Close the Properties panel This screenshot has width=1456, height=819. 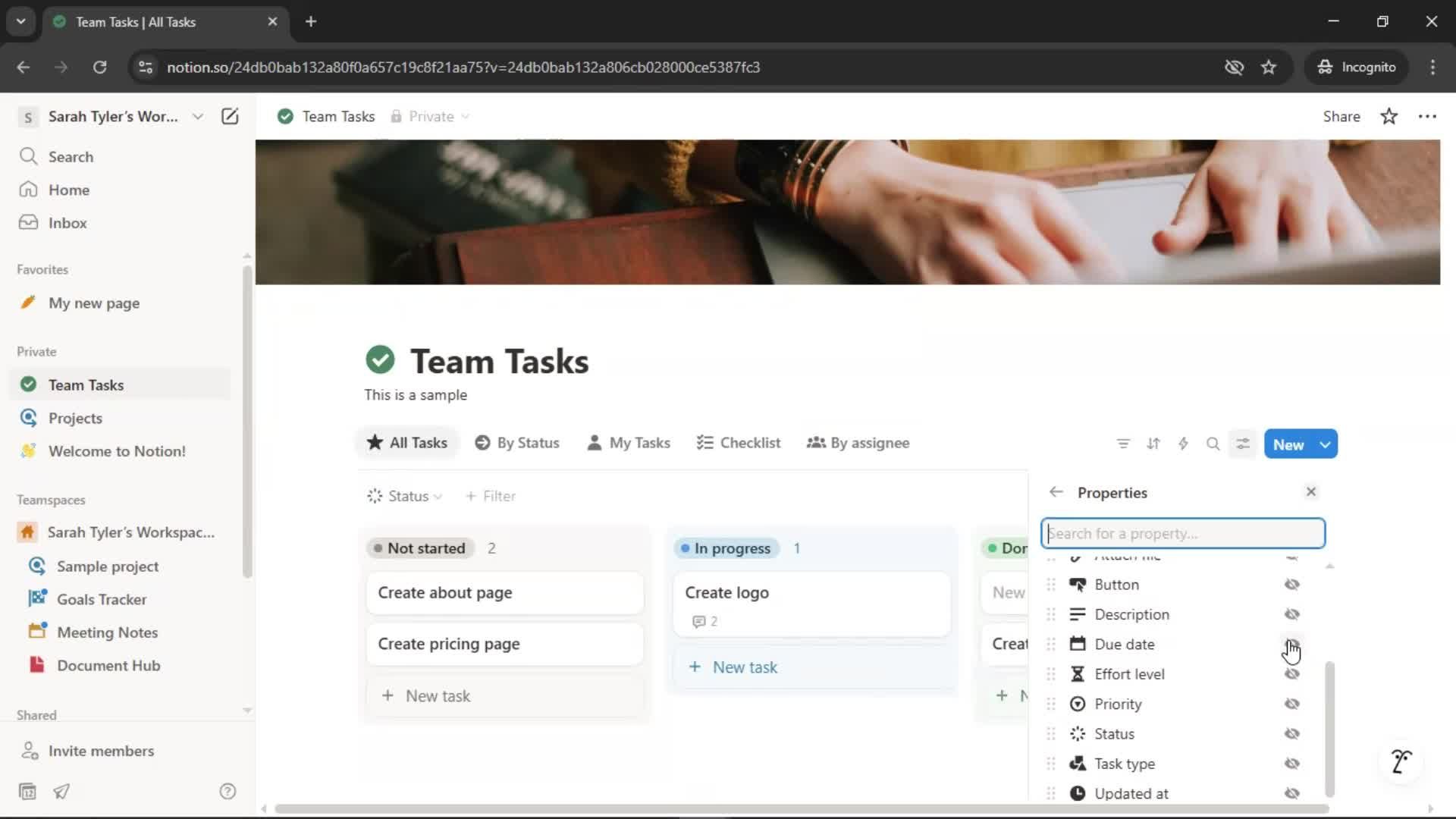(1311, 492)
